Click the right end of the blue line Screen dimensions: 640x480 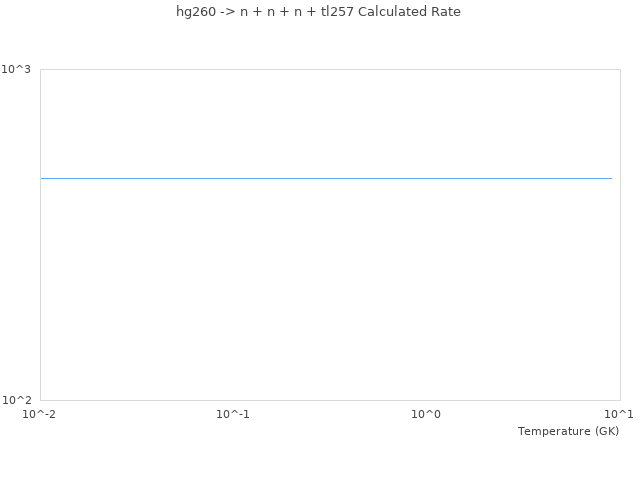[611, 178]
